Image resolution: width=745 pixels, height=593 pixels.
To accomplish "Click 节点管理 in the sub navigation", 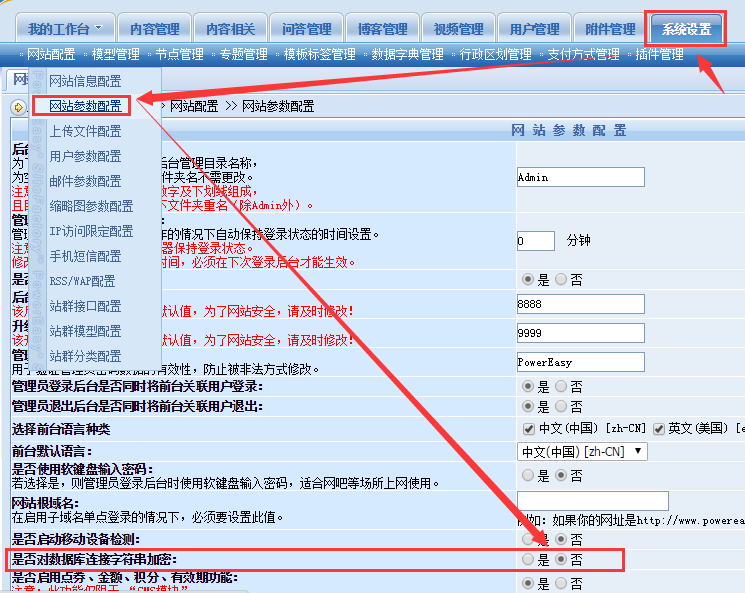I will pos(179,55).
